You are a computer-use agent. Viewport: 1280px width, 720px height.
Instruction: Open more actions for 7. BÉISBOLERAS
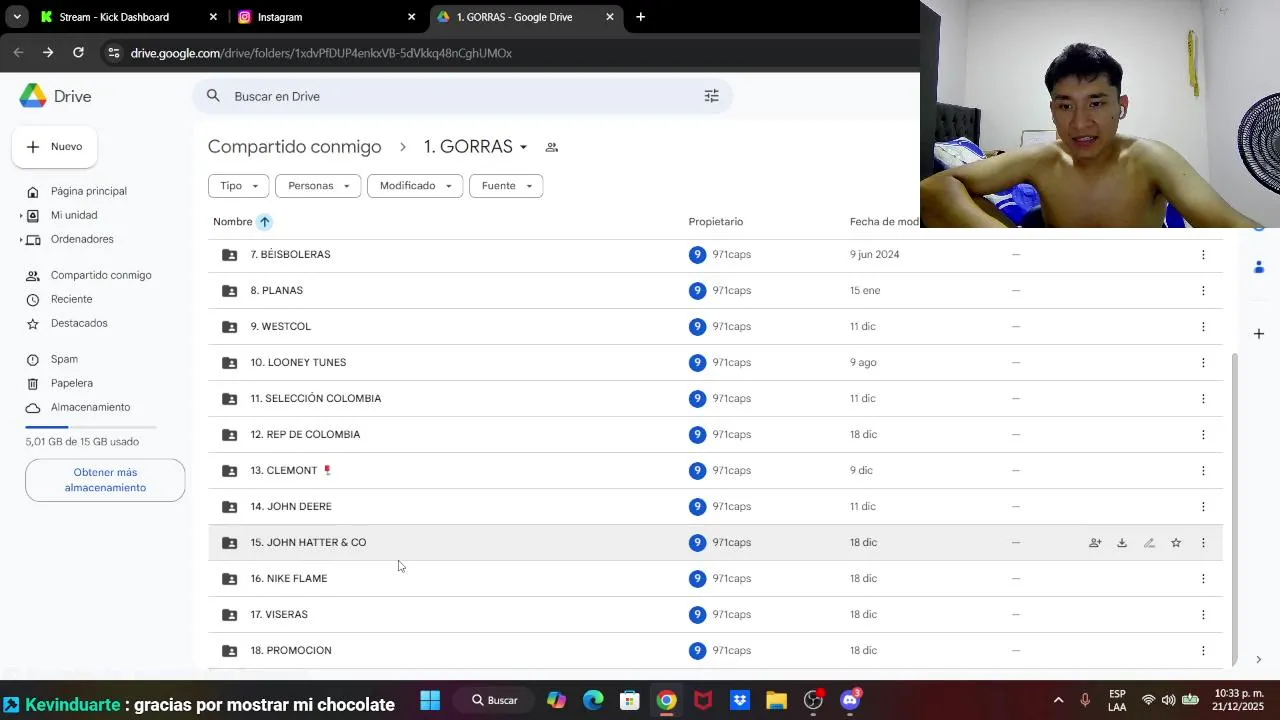(1203, 255)
